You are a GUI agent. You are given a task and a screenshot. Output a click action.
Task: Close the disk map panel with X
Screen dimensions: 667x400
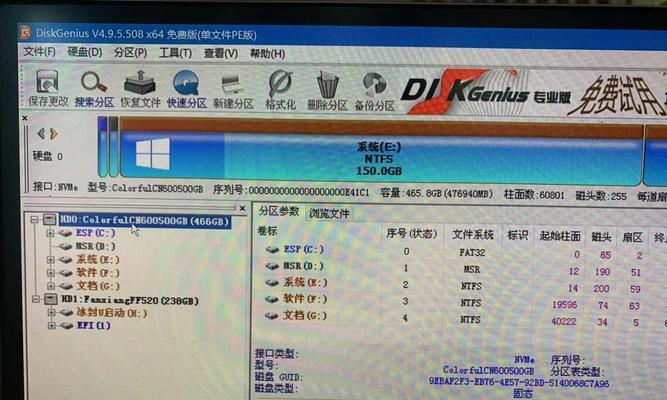(25, 118)
